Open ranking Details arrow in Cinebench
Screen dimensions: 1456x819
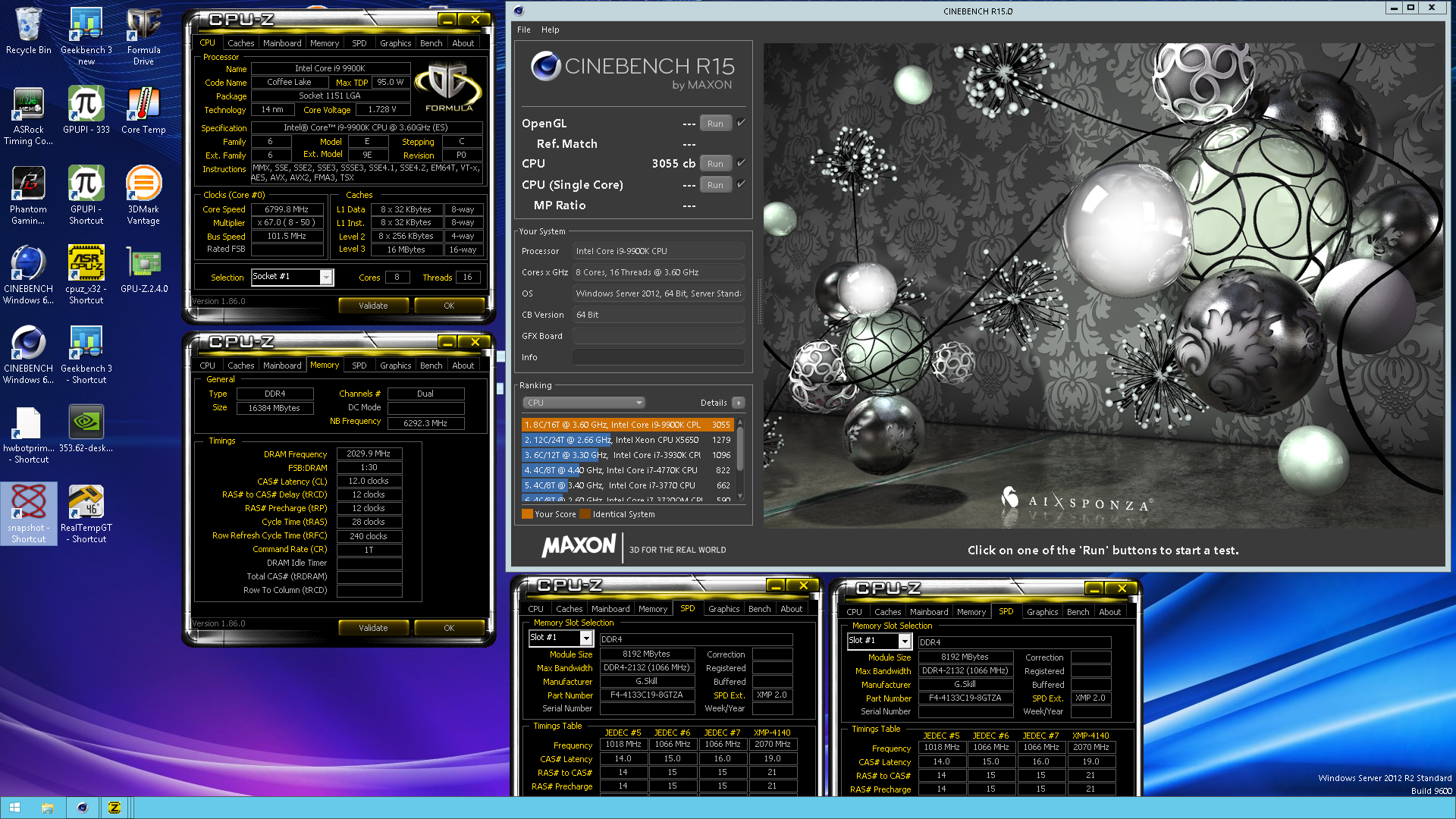coord(739,403)
